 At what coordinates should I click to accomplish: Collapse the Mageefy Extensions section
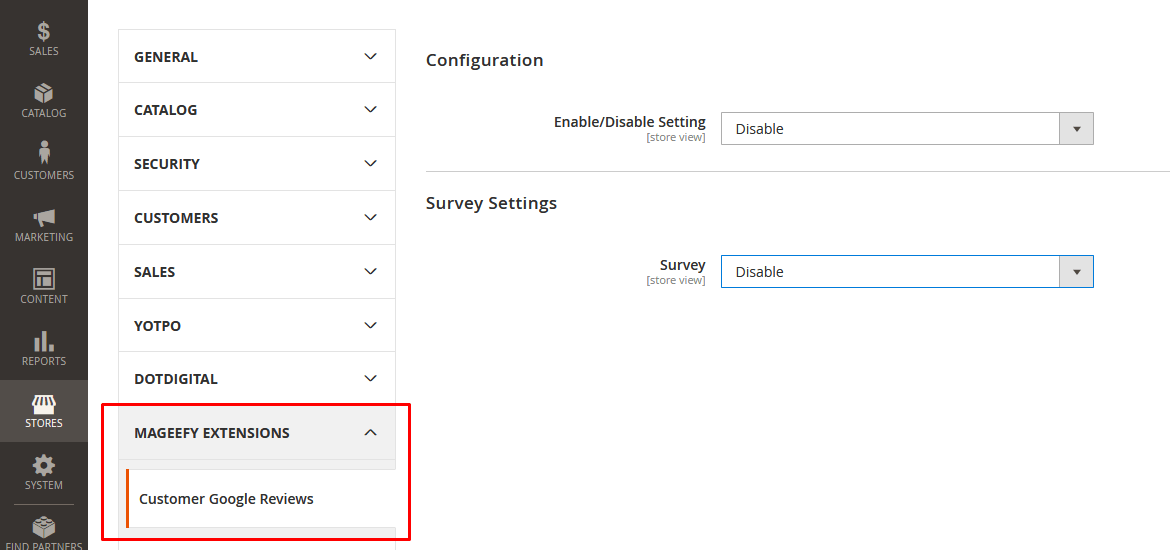click(257, 433)
